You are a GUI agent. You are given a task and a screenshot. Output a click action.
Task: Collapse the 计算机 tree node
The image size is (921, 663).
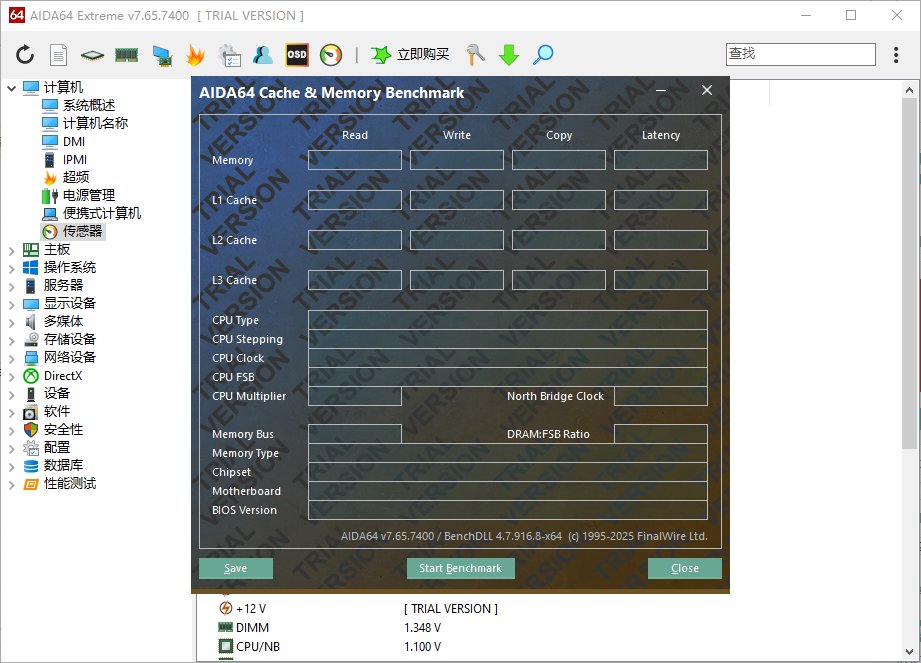coord(11,88)
